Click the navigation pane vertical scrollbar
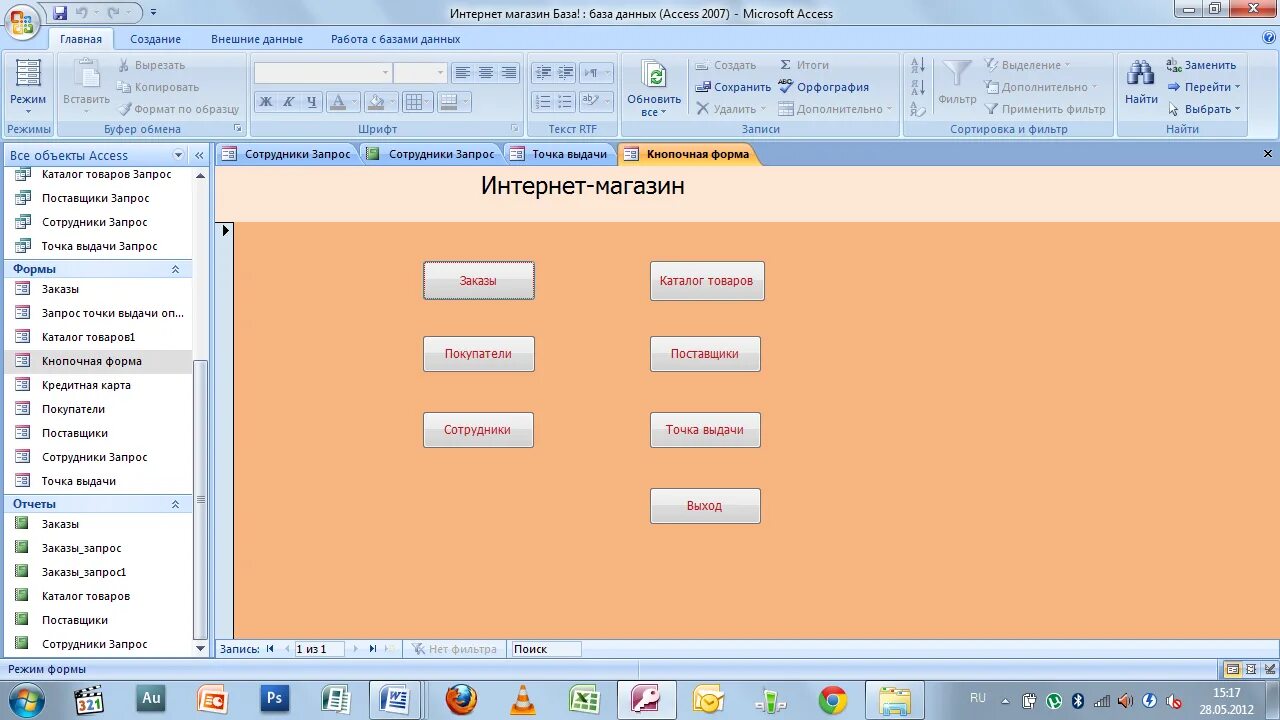Image resolution: width=1280 pixels, height=720 pixels. (x=200, y=500)
